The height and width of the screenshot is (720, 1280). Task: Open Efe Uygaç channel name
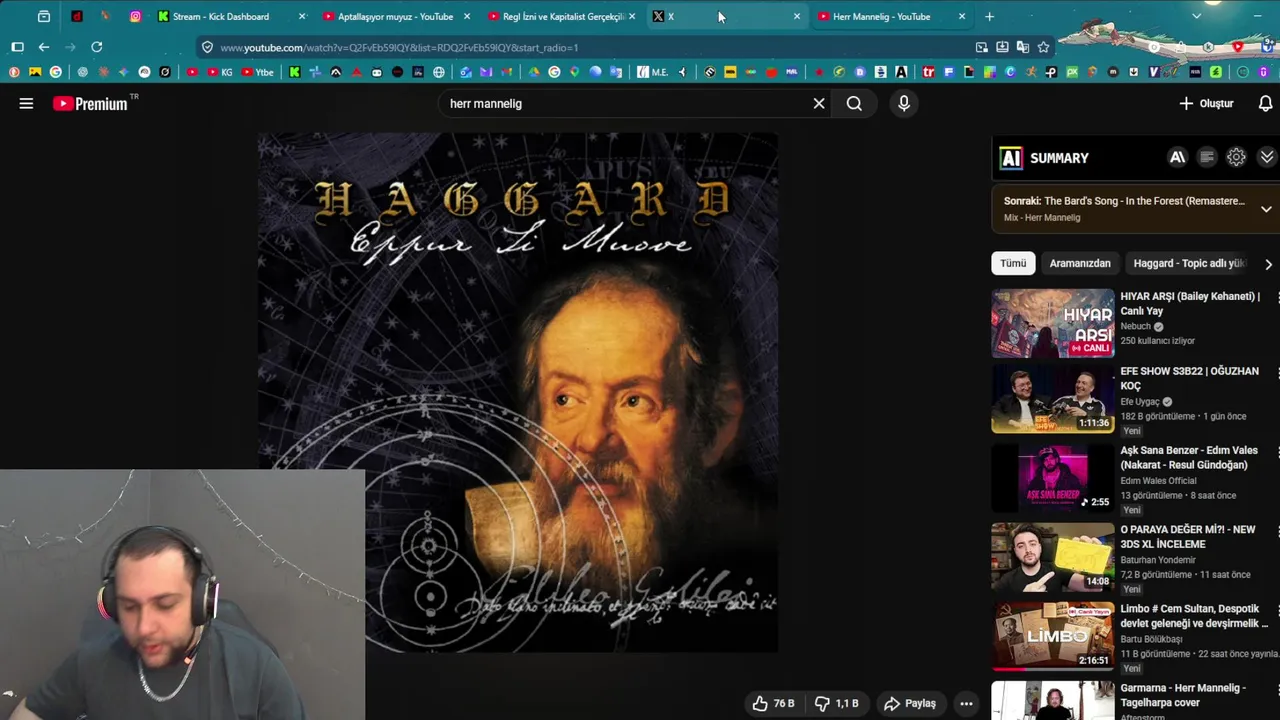pyautogui.click(x=1140, y=401)
